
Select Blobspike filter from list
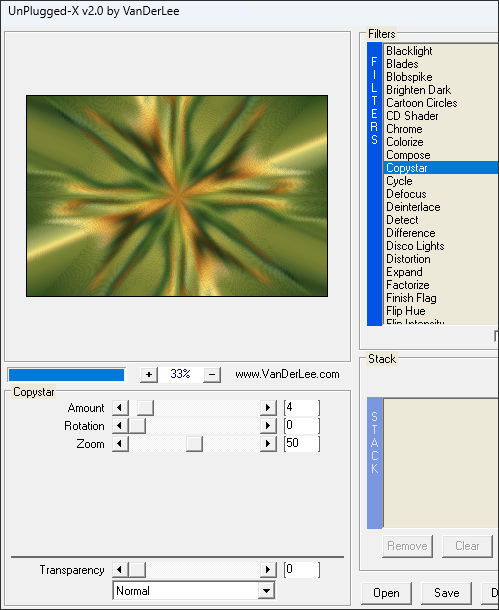tap(441, 77)
